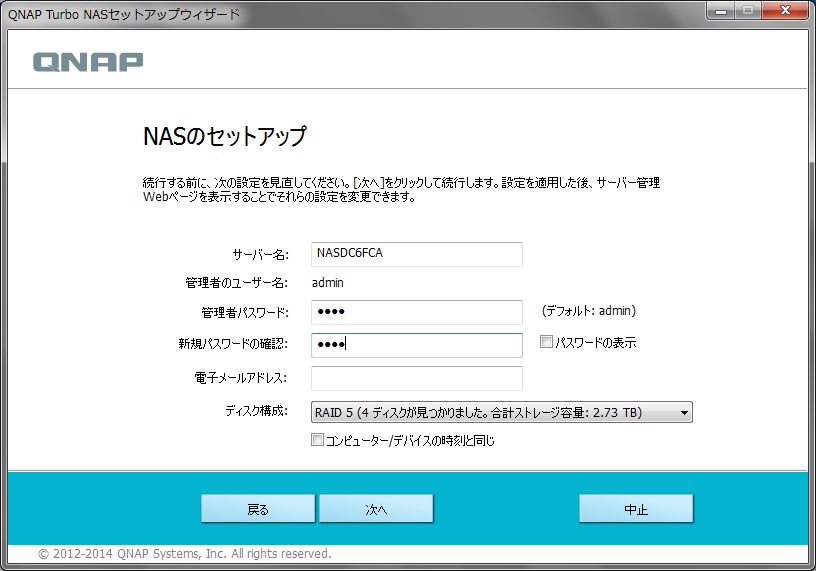This screenshot has width=816, height=571.
Task: Click the サーバー名: label
Action: point(260,255)
